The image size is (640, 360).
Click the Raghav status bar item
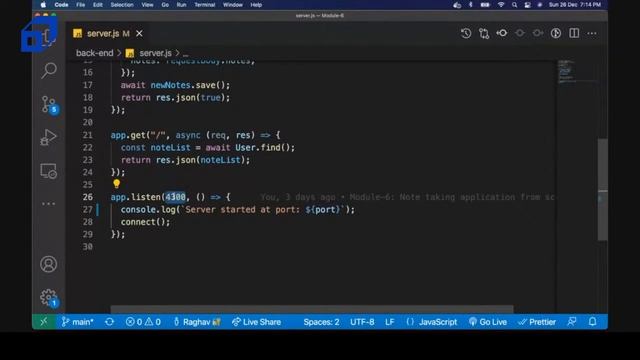point(197,322)
